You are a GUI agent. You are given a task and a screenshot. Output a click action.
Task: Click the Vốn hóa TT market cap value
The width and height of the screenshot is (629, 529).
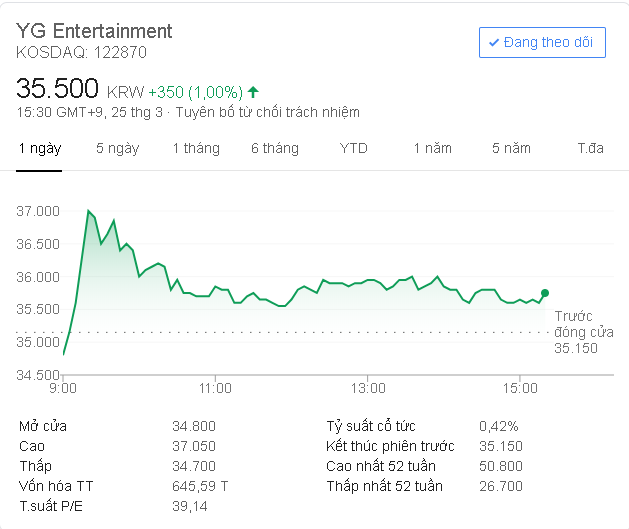tap(200, 486)
